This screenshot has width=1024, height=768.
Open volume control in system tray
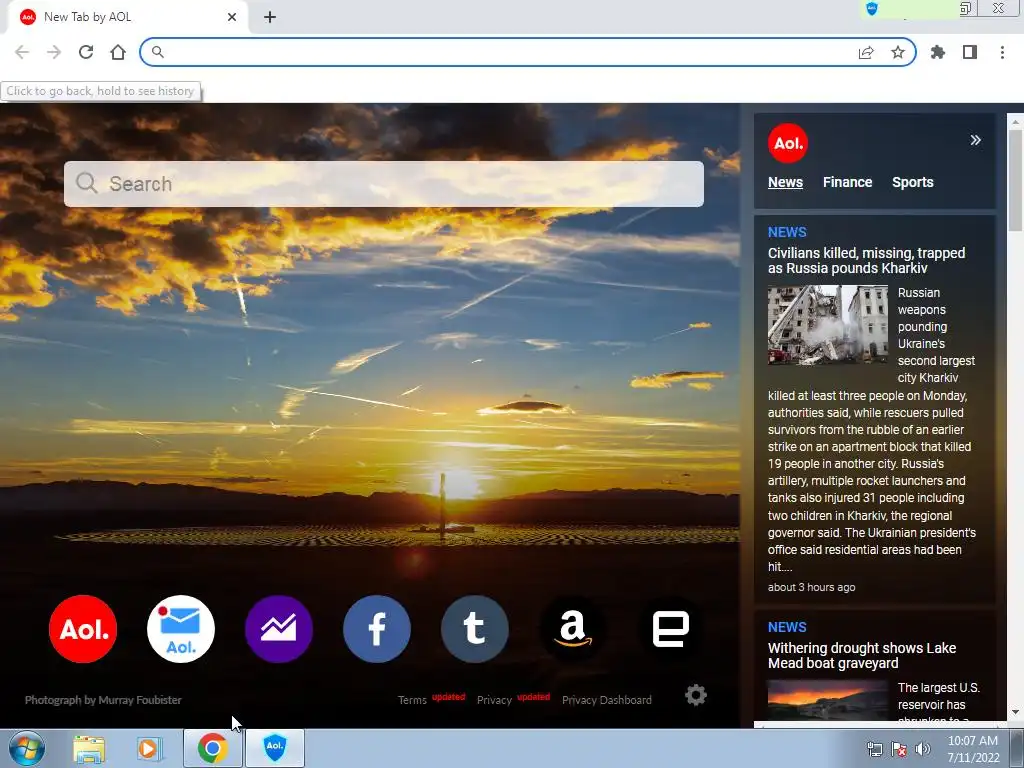pos(922,750)
